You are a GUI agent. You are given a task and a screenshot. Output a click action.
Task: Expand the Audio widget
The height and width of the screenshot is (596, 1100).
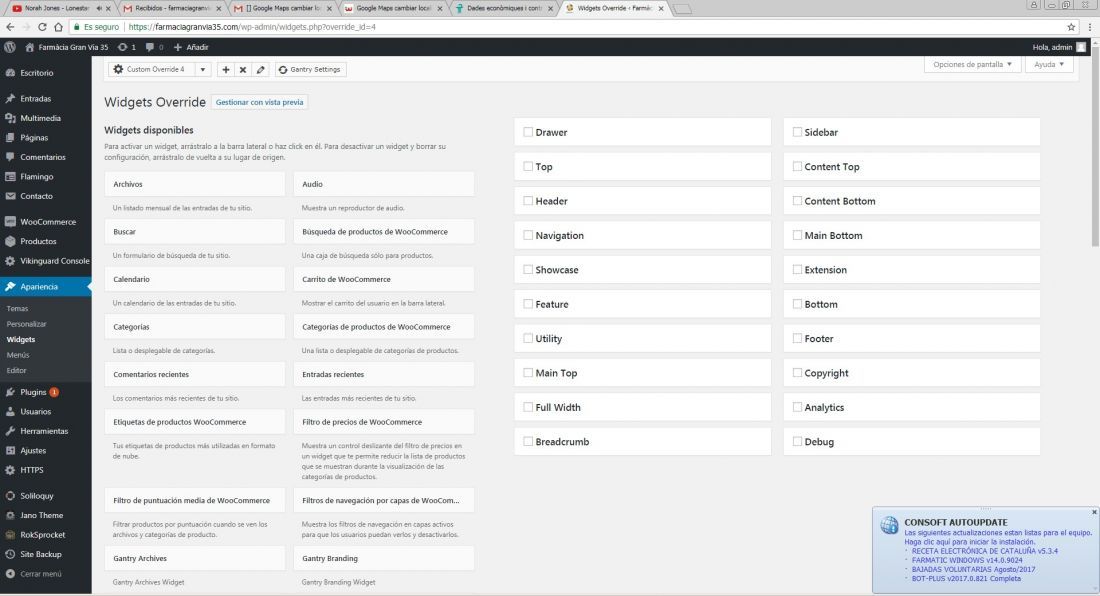tap(384, 184)
